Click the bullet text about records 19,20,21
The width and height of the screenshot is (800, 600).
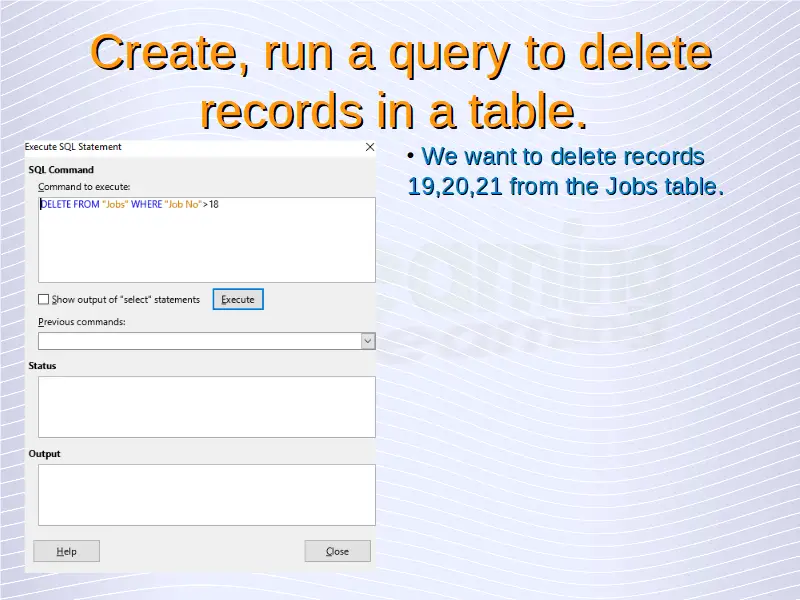click(565, 171)
